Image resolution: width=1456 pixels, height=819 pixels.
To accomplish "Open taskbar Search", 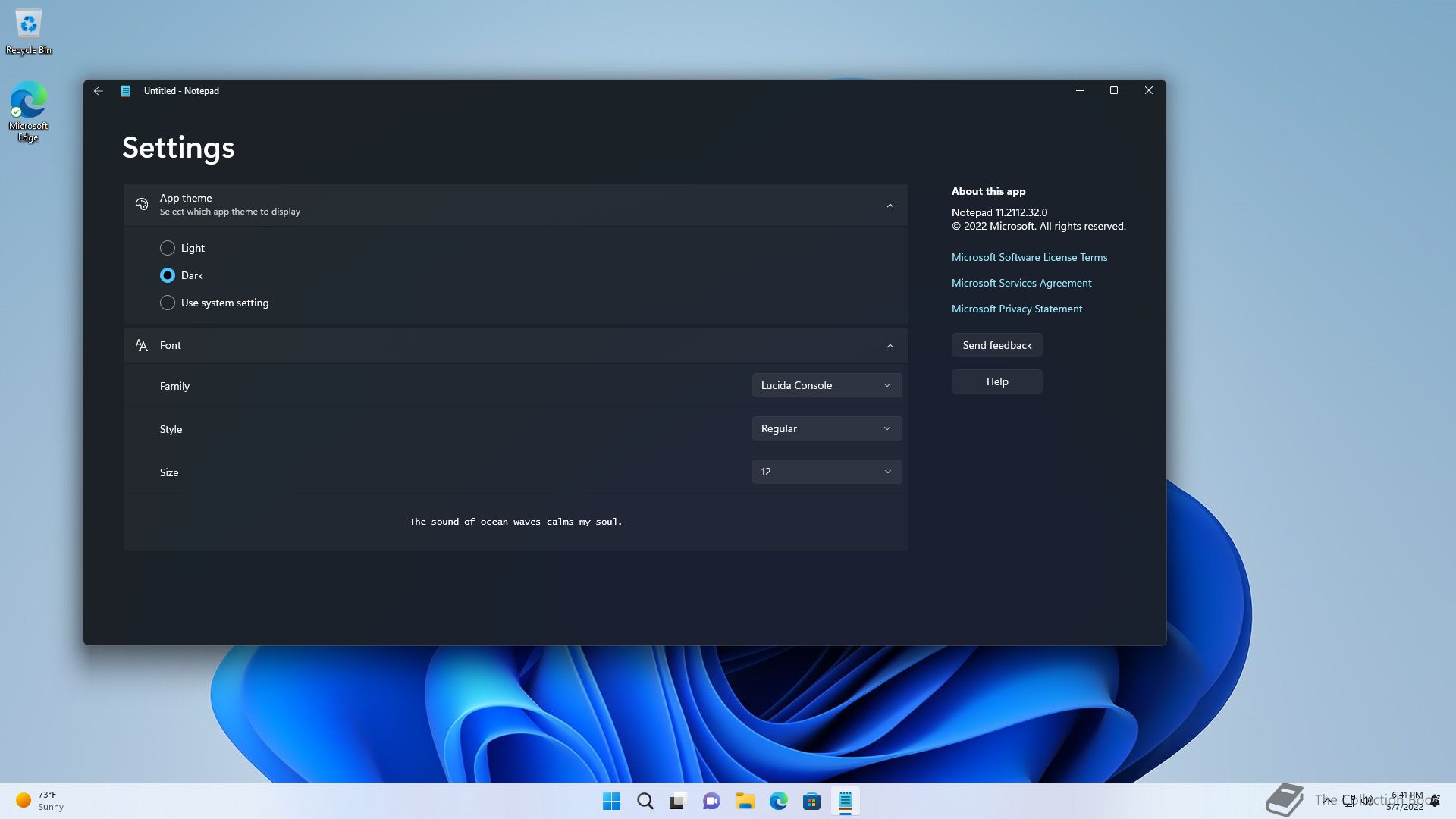I will tap(645, 801).
